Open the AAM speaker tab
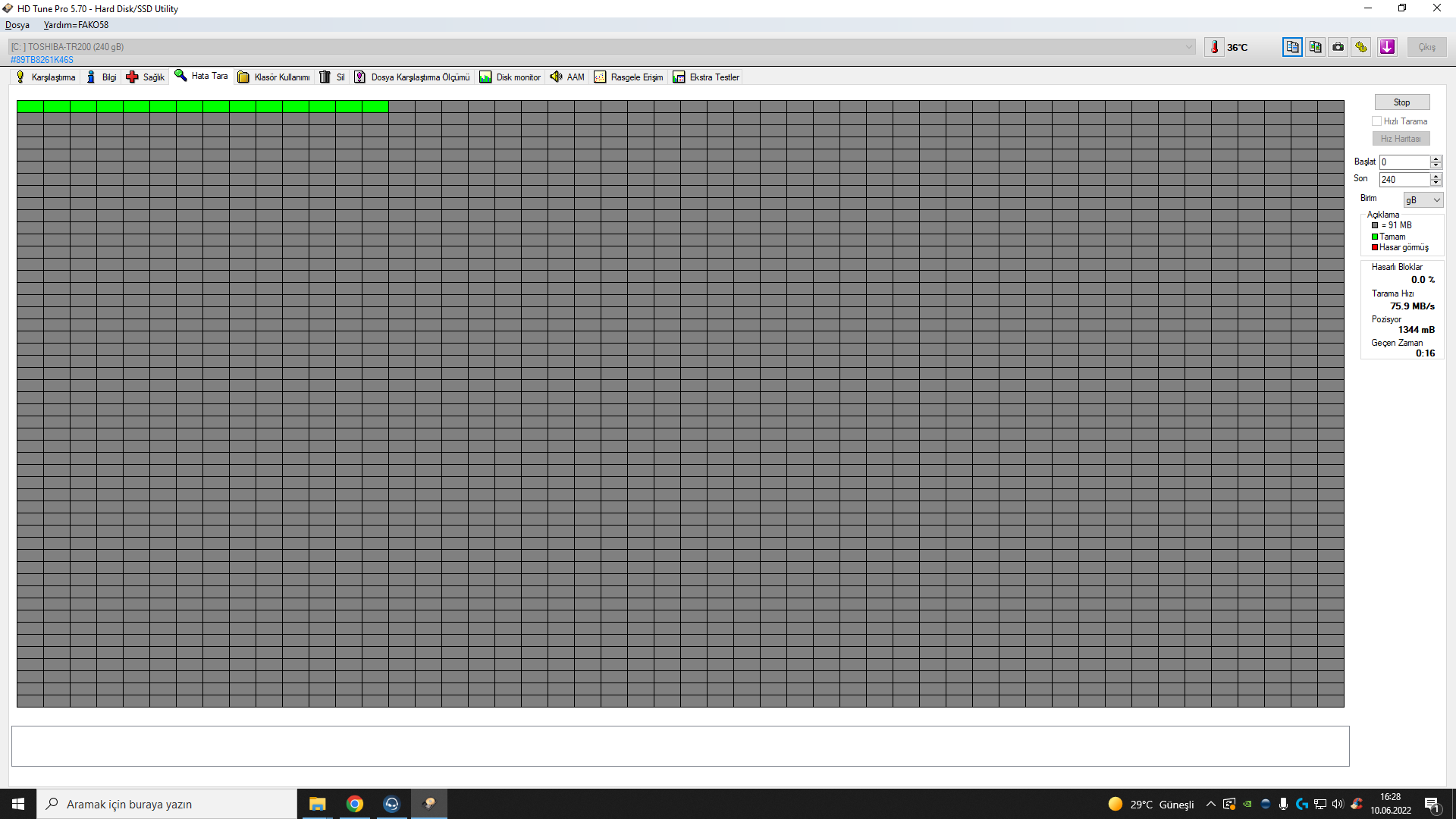1456x819 pixels. (x=567, y=77)
